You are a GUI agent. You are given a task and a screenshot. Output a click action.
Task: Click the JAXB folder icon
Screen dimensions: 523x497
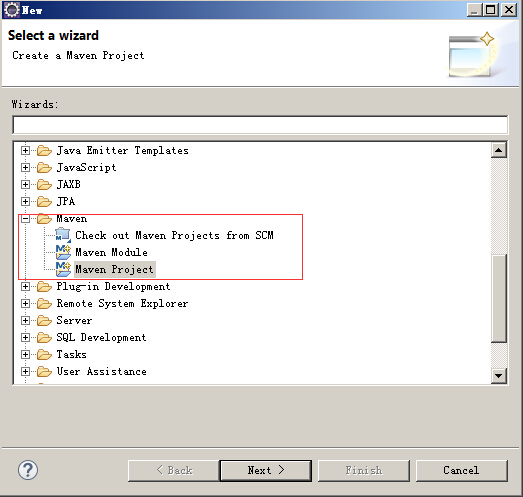[44, 184]
